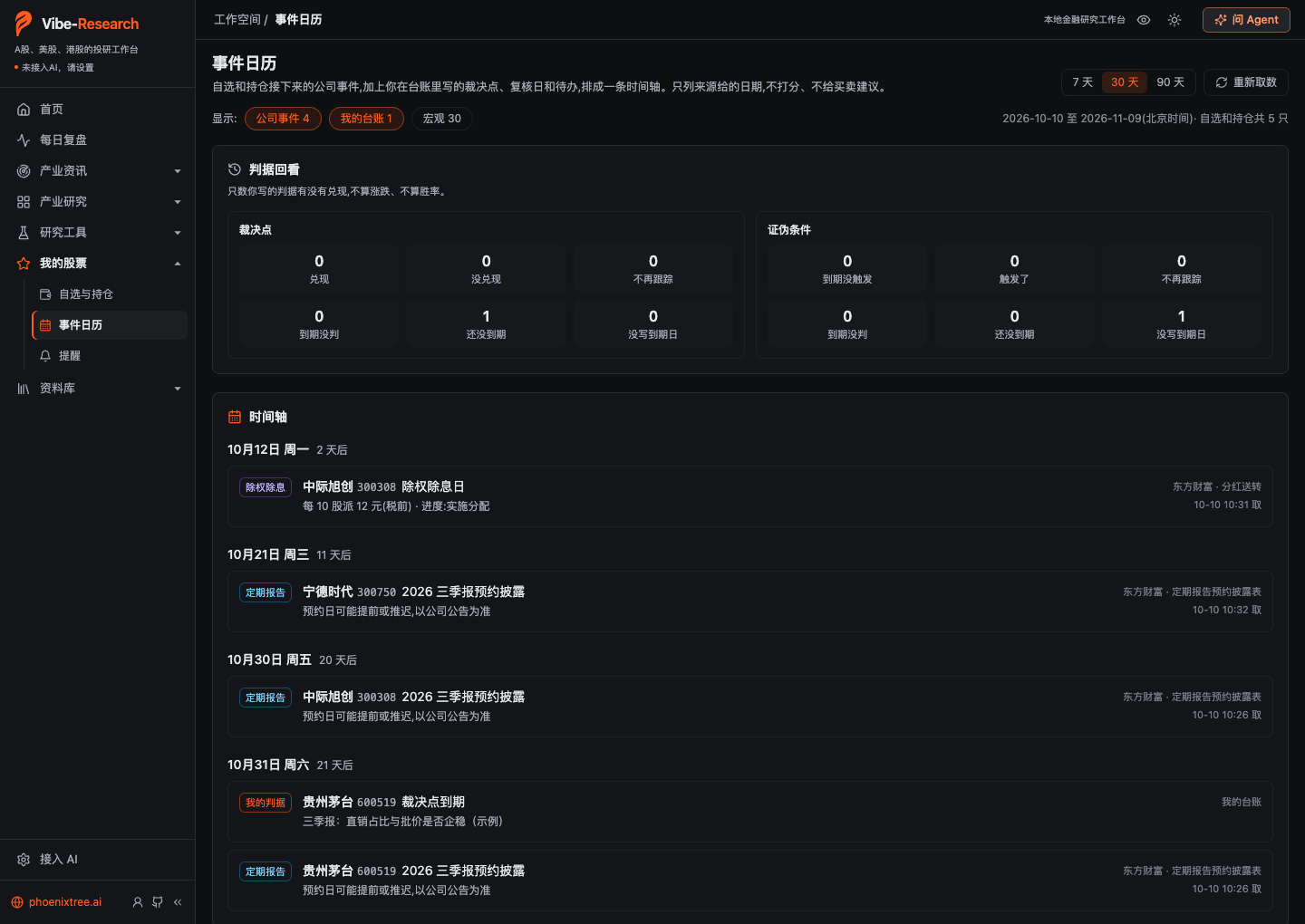Click the 研究工具 flask icon

pyautogui.click(x=24, y=233)
